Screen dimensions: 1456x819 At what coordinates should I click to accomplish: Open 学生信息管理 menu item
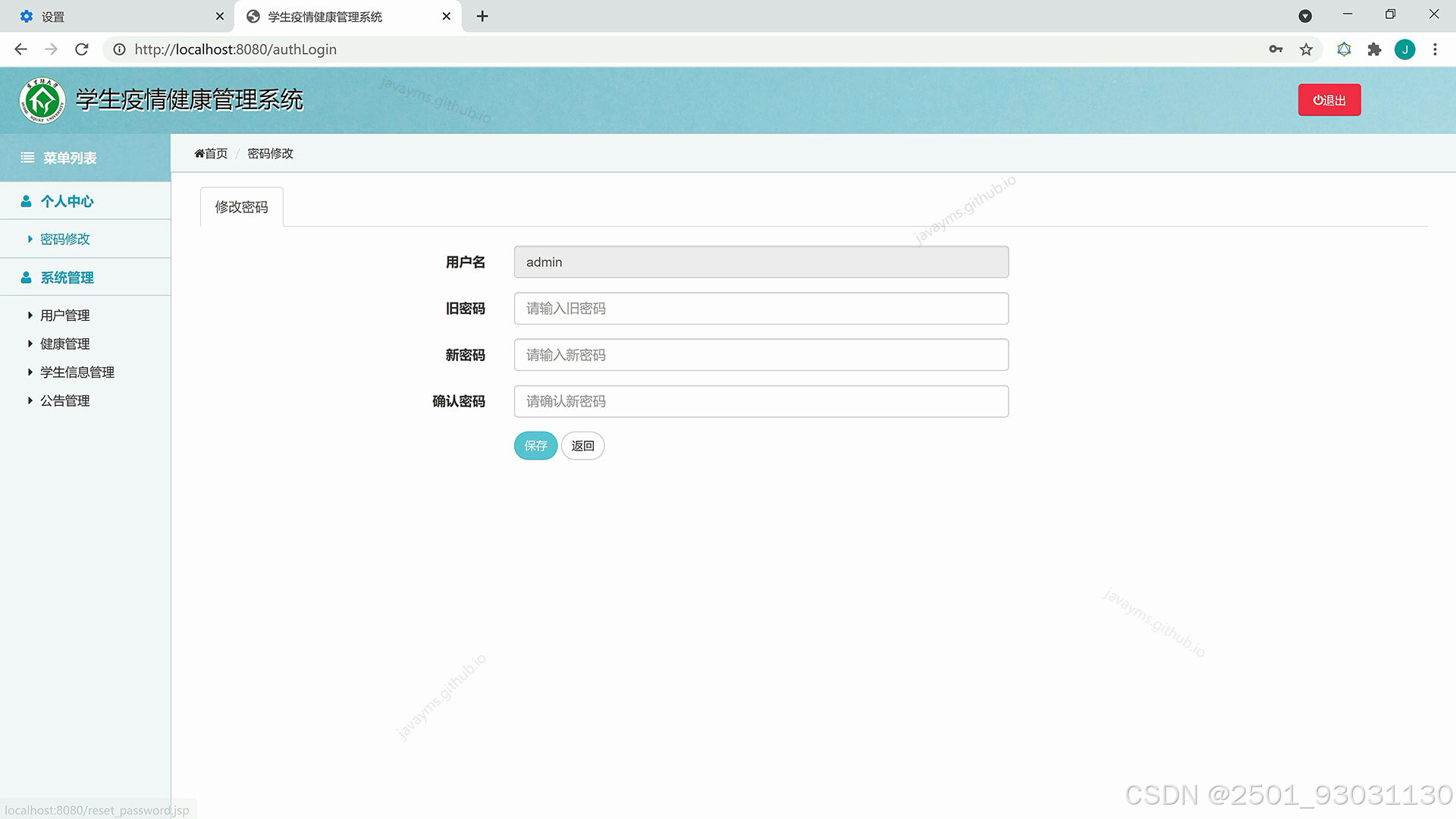(x=77, y=372)
